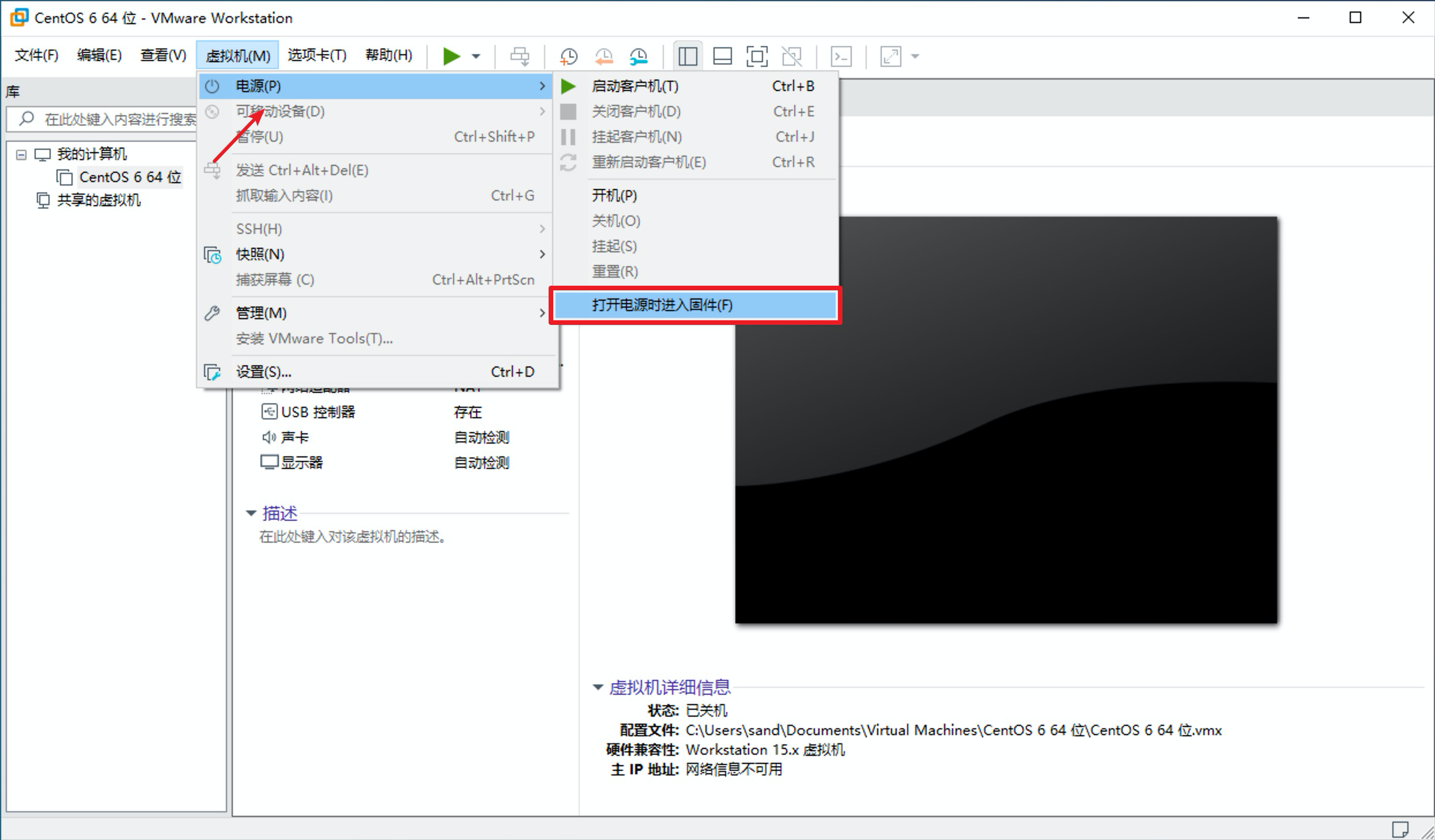Collapse the 虚拟机详细信息 section
This screenshot has width=1435, height=840.
tap(598, 687)
